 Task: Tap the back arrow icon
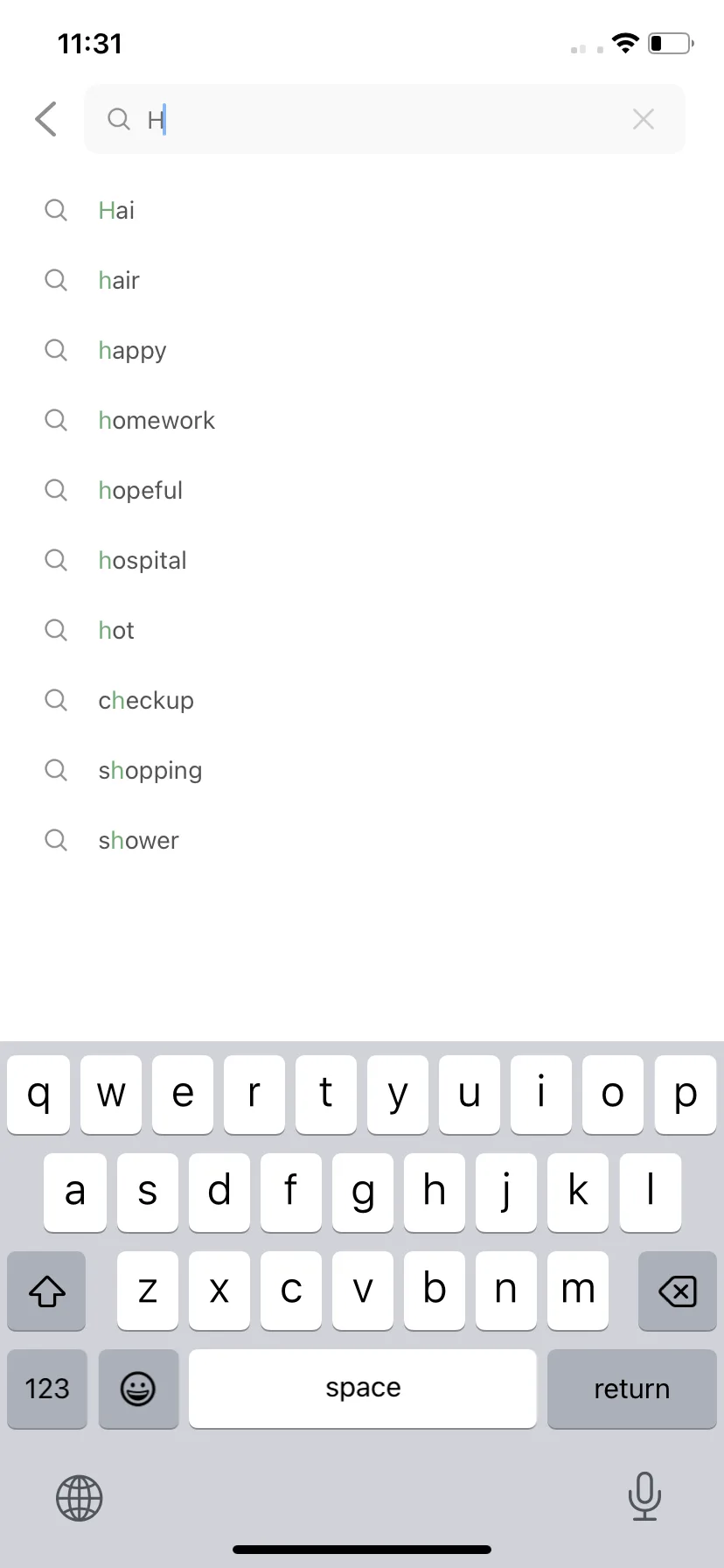46,119
